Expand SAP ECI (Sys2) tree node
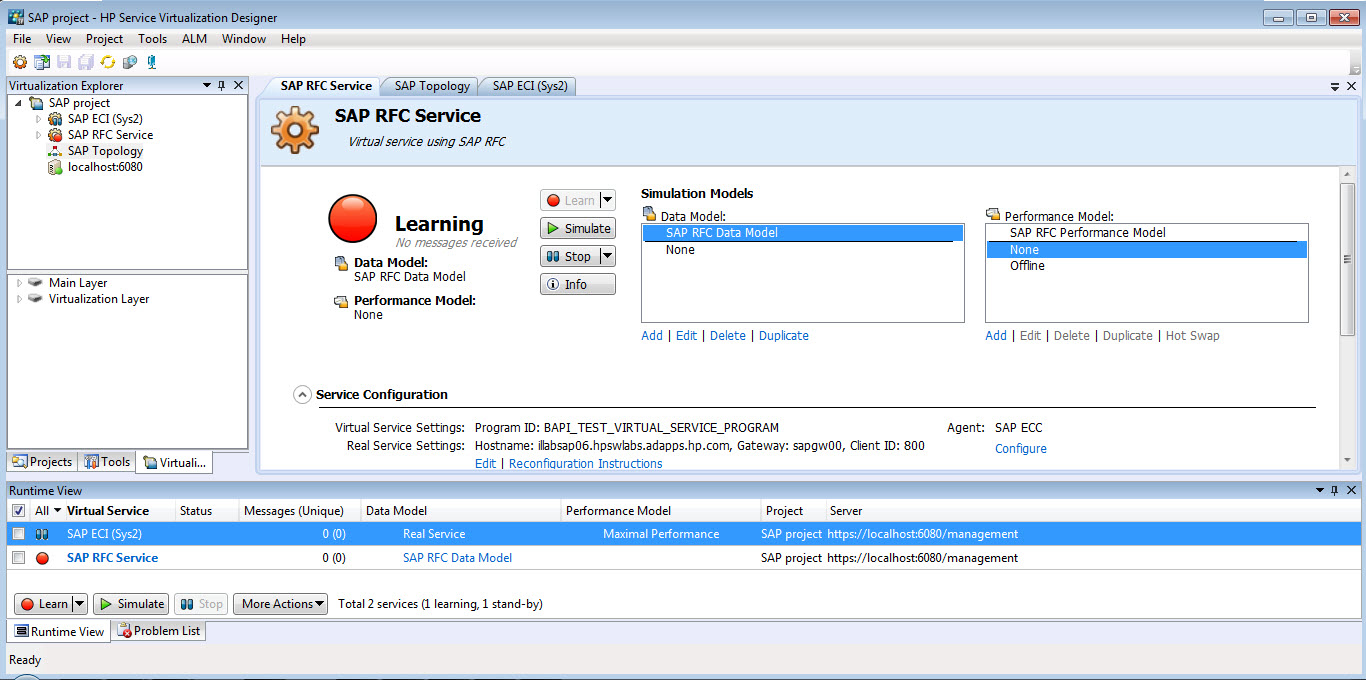The width and height of the screenshot is (1366, 680). (x=39, y=119)
